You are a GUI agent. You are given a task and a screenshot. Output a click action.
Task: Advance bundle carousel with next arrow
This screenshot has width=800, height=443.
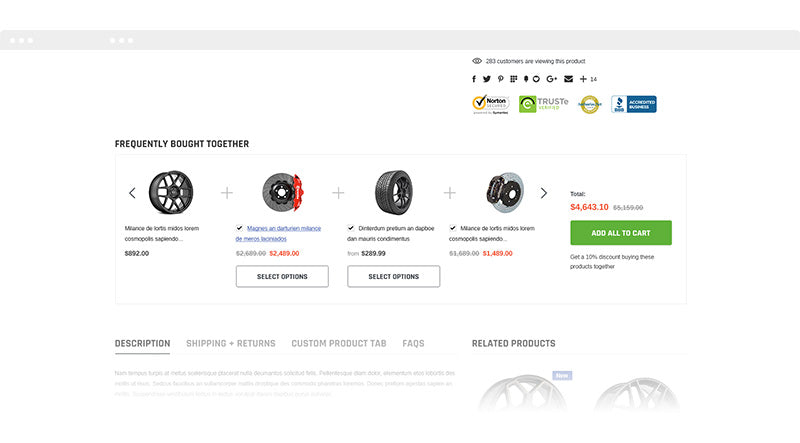[x=544, y=193]
